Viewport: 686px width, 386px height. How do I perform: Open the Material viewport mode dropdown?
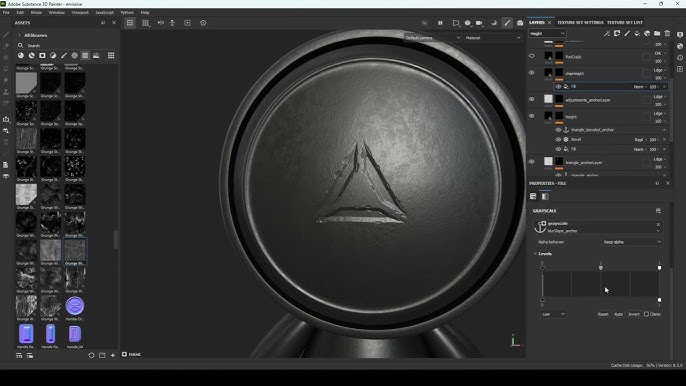pyautogui.click(x=493, y=38)
